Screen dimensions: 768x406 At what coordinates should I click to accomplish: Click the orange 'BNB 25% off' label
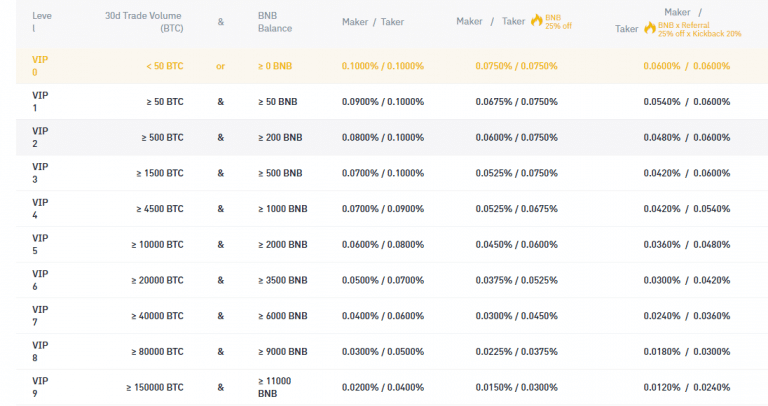tap(558, 22)
